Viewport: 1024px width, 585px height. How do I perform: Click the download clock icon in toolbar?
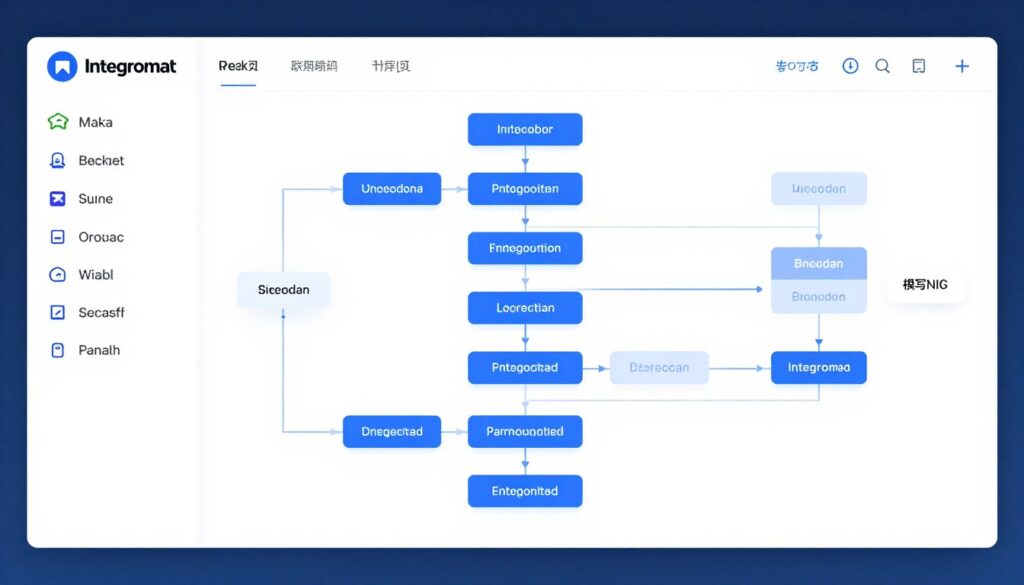(849, 65)
